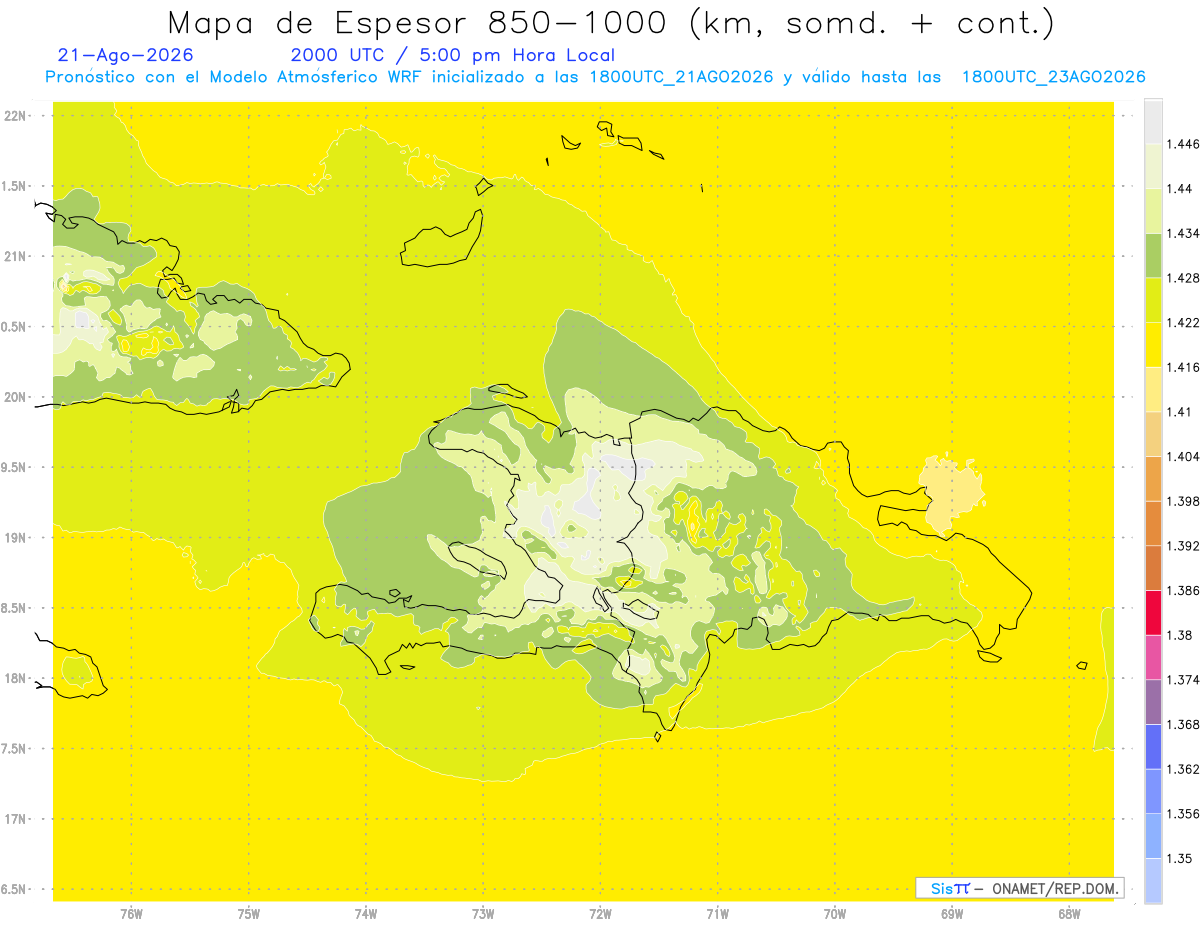Screen dimensions: 1200x927
Task: Click the colorbar value '1.392'
Action: click(x=1185, y=546)
